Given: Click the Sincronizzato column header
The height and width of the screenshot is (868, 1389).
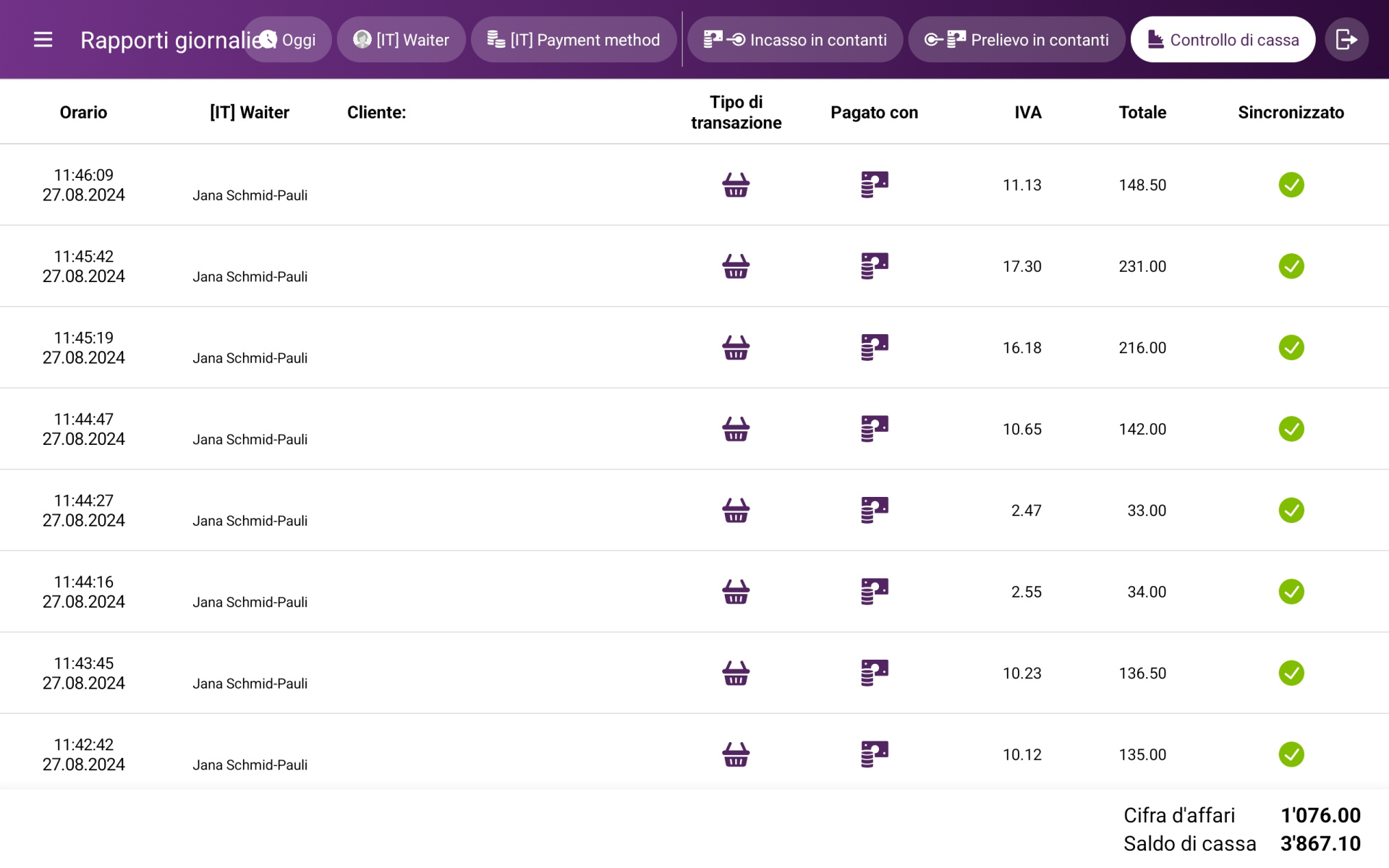Looking at the screenshot, I should pyautogui.click(x=1291, y=112).
